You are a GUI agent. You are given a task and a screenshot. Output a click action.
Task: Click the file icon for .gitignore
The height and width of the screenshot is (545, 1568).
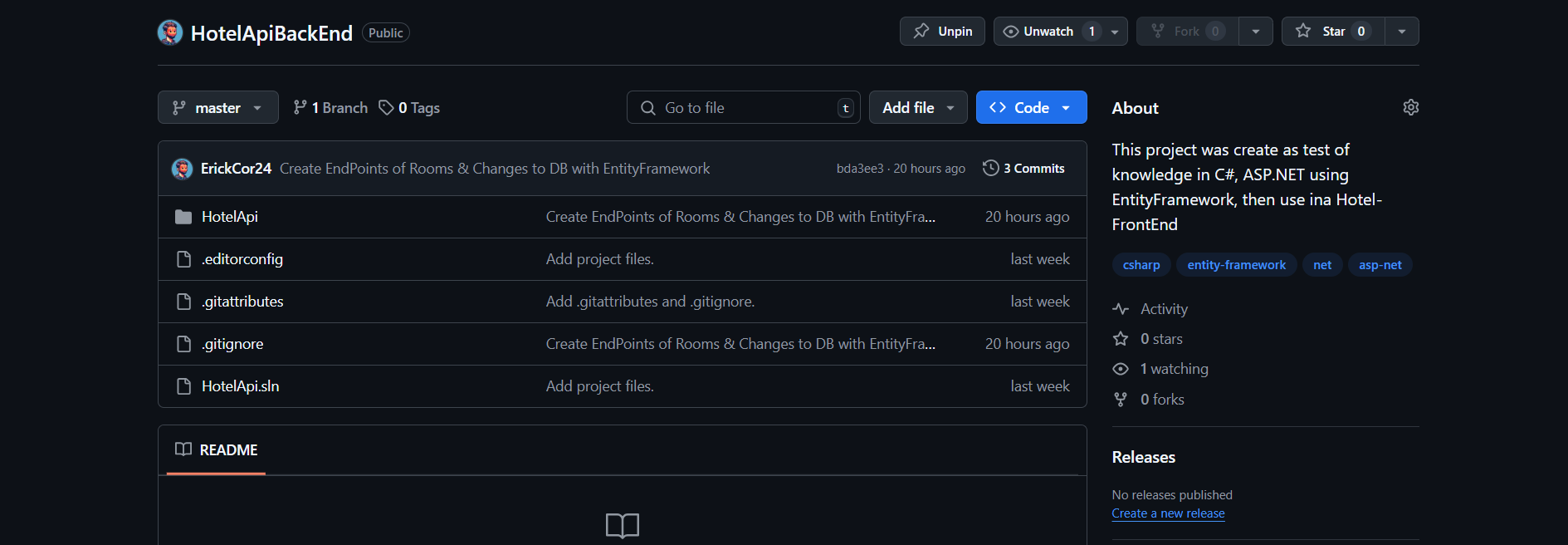pyautogui.click(x=183, y=344)
